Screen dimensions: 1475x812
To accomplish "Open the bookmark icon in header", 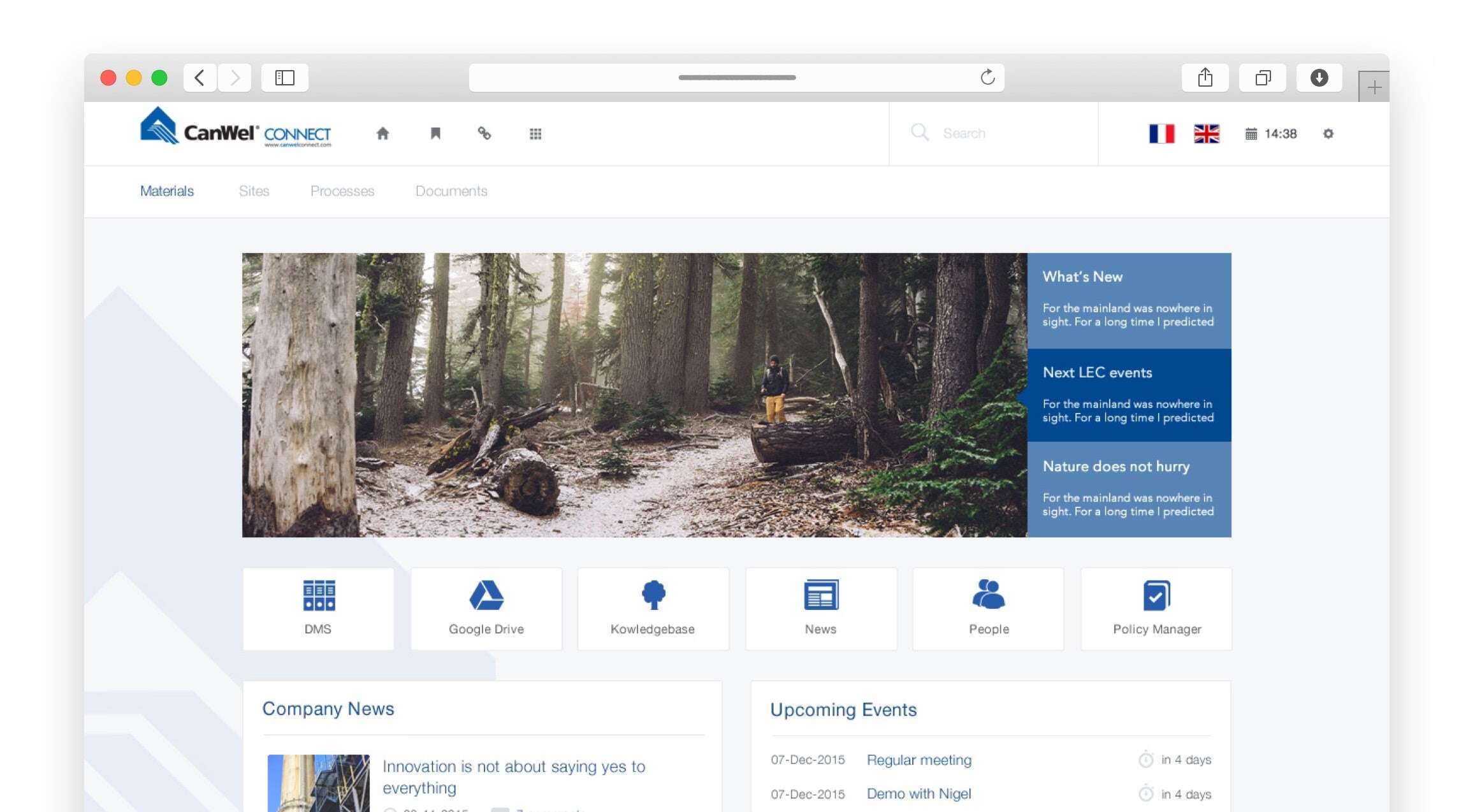I will 435,133.
